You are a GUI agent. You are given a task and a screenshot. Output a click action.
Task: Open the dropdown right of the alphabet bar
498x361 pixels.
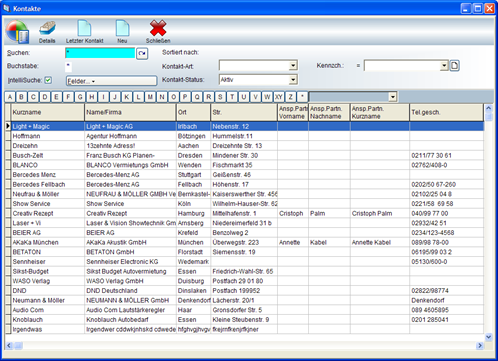click(x=393, y=97)
